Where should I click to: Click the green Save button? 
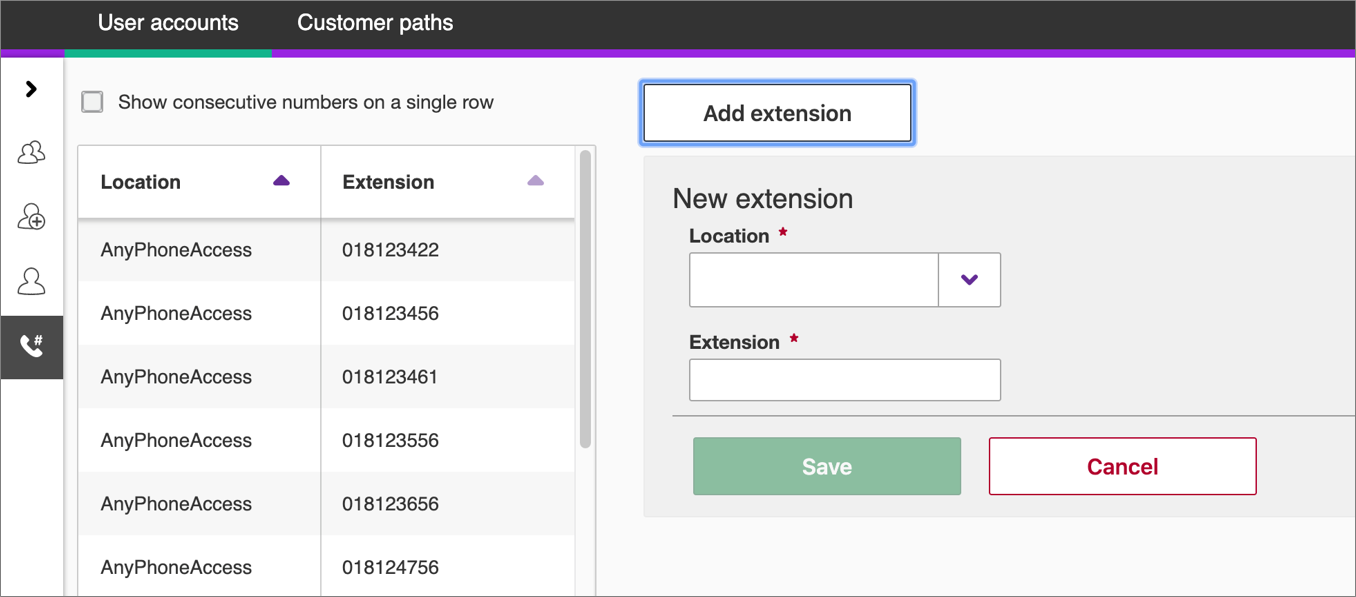coord(826,466)
